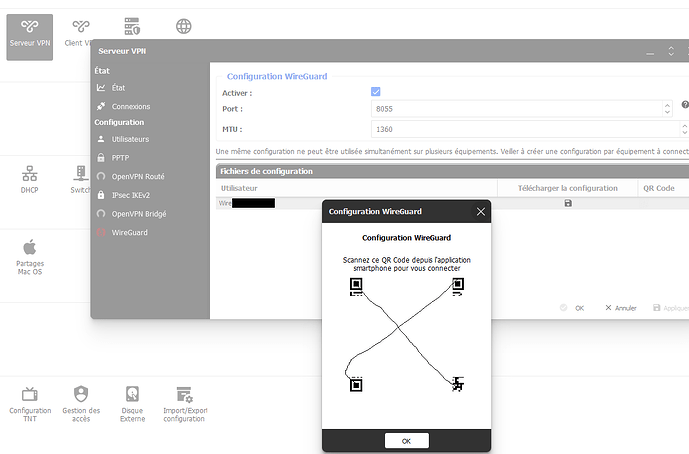Click Télécharger la configuration column header

tap(567, 188)
